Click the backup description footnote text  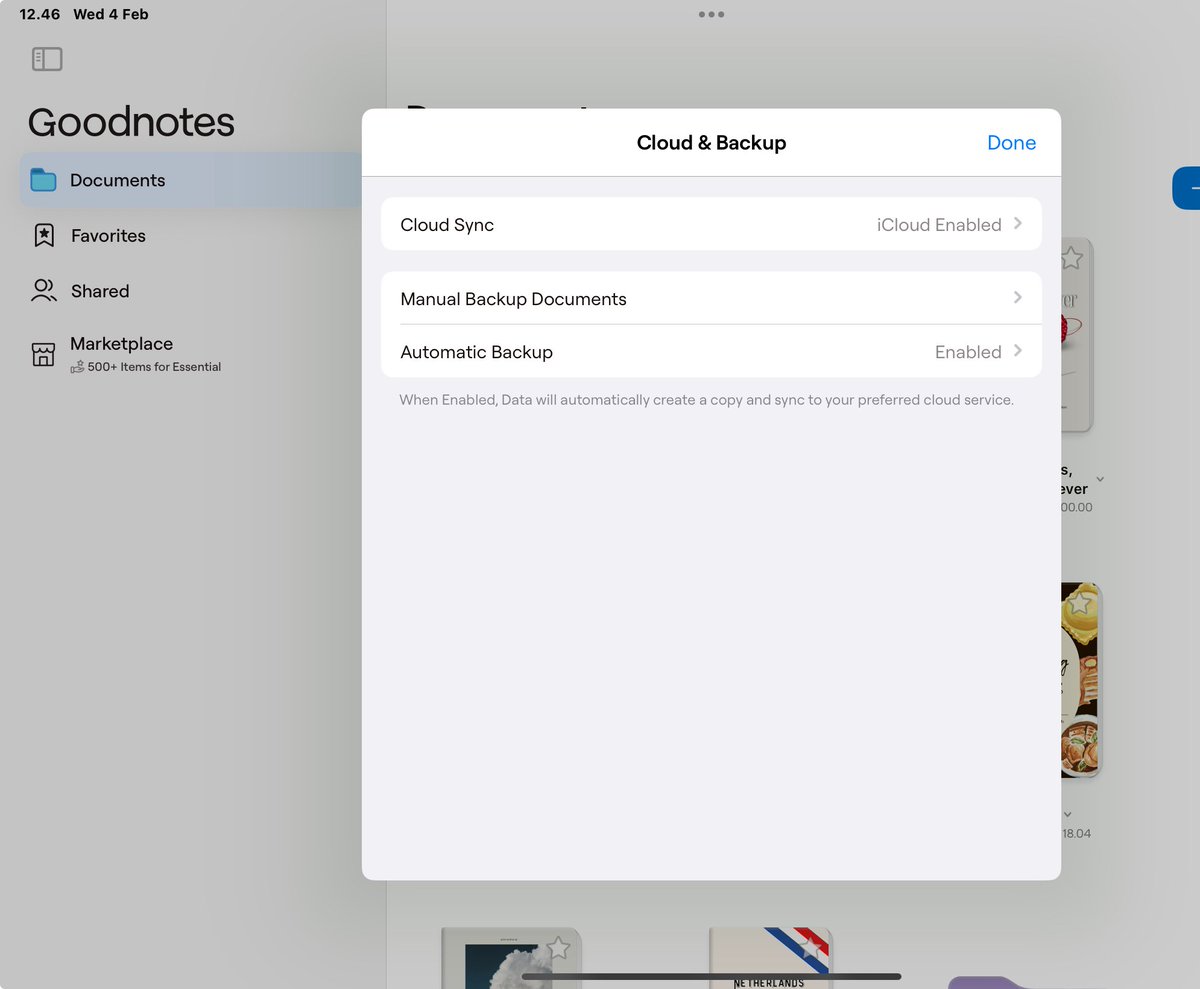[x=706, y=400]
